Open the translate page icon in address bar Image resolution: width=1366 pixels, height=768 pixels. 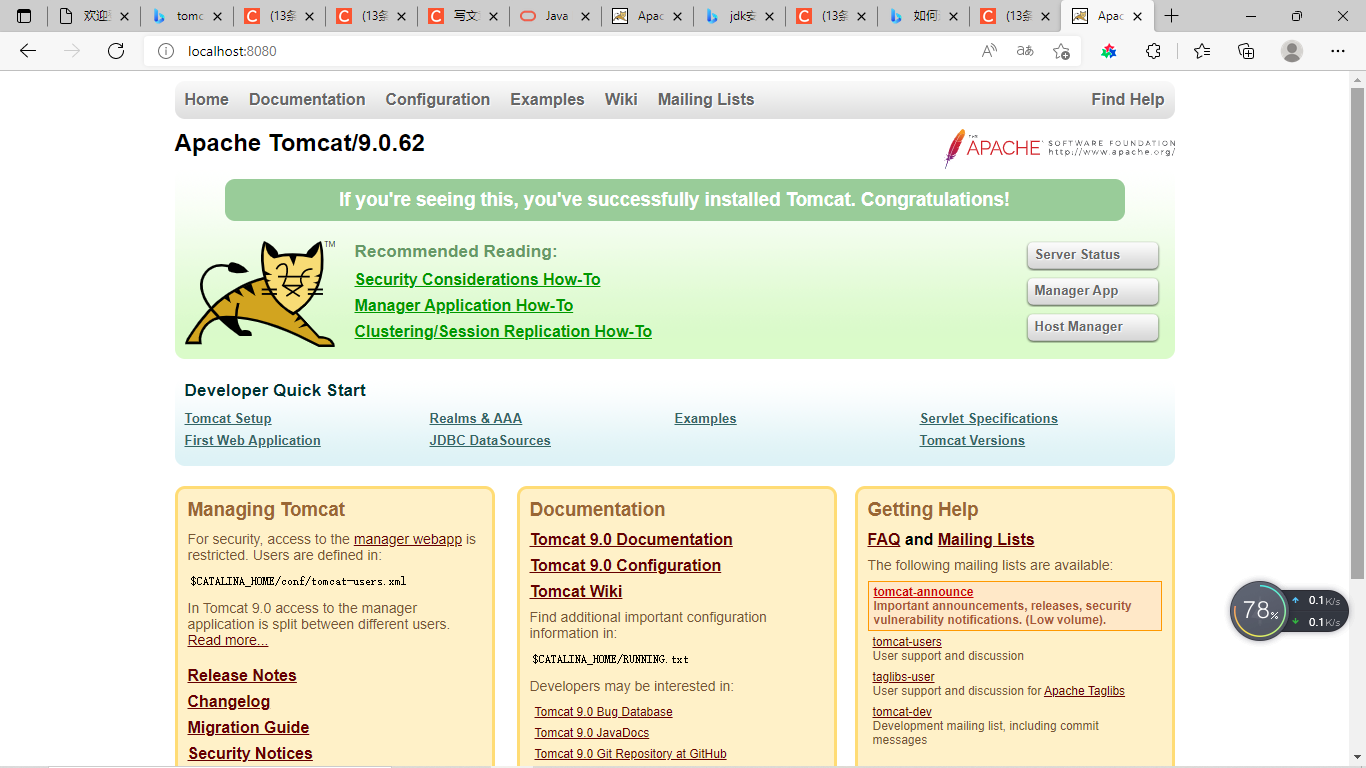tap(1025, 51)
